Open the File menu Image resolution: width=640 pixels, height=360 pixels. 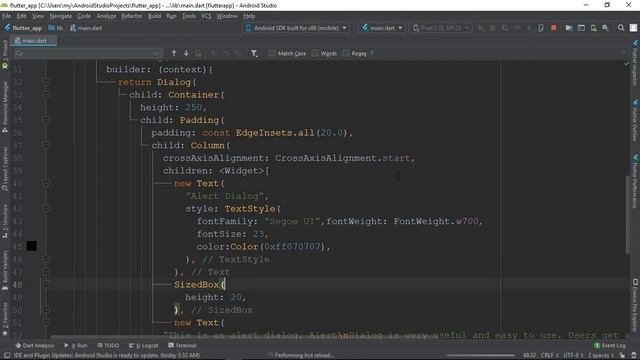point(7,16)
